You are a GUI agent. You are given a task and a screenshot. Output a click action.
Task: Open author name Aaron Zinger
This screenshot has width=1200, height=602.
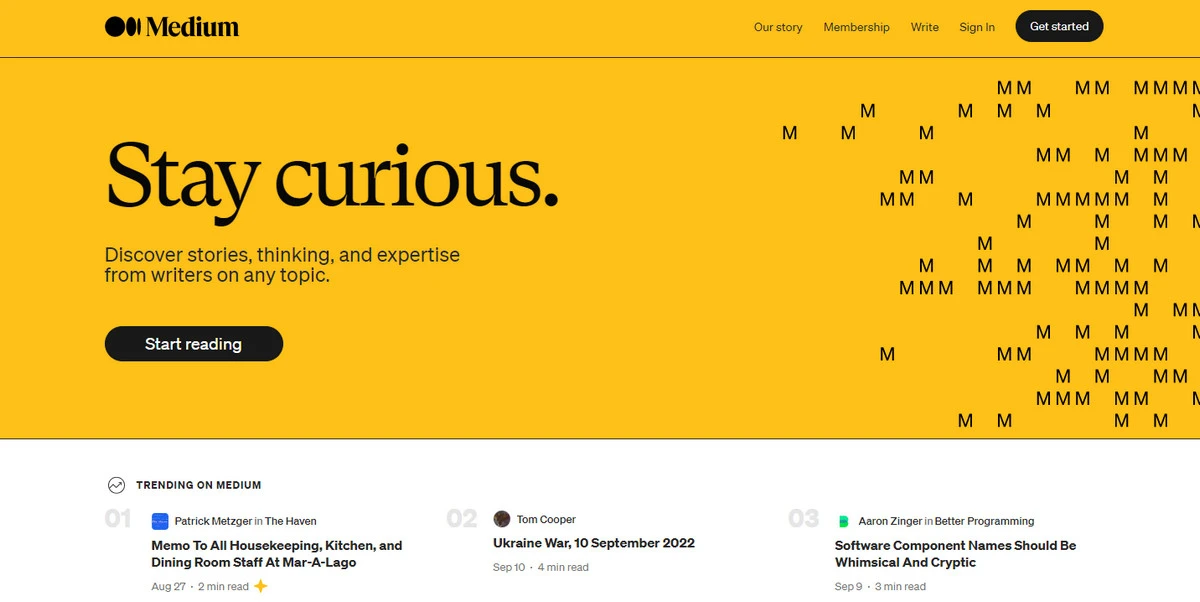coord(890,521)
